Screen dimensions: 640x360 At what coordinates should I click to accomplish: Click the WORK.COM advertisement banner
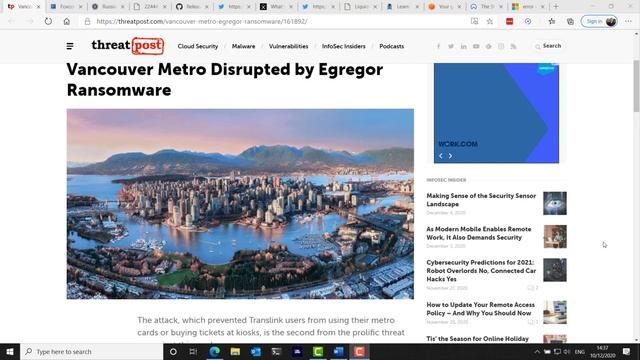(496, 113)
